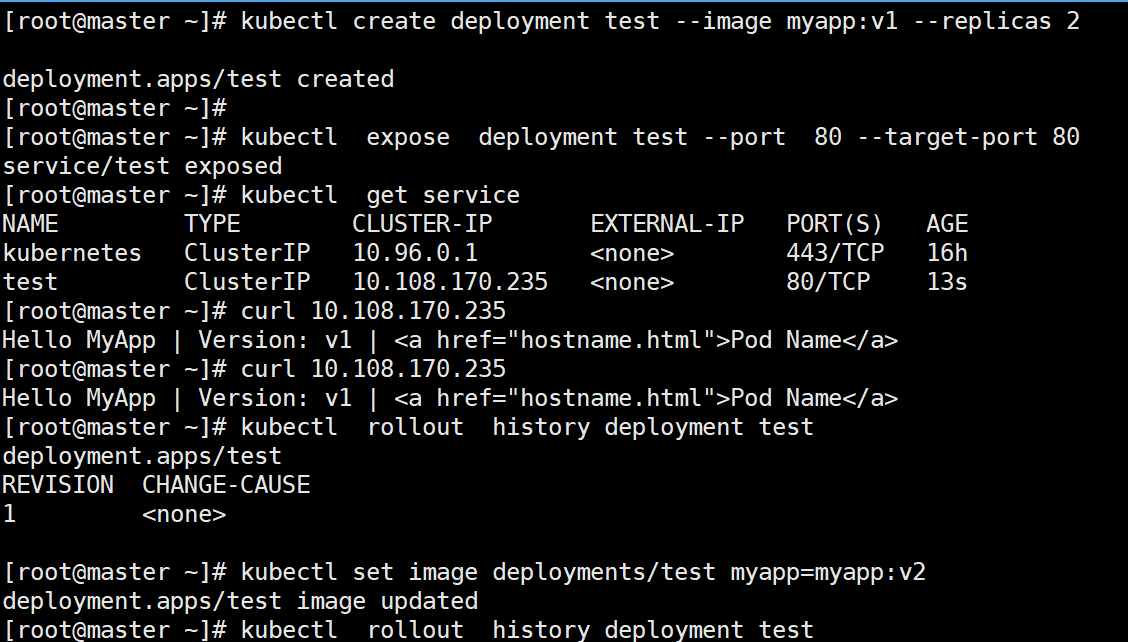The width and height of the screenshot is (1128, 642).
Task: Click '--replicas 2' in first command
Action: [996, 21]
